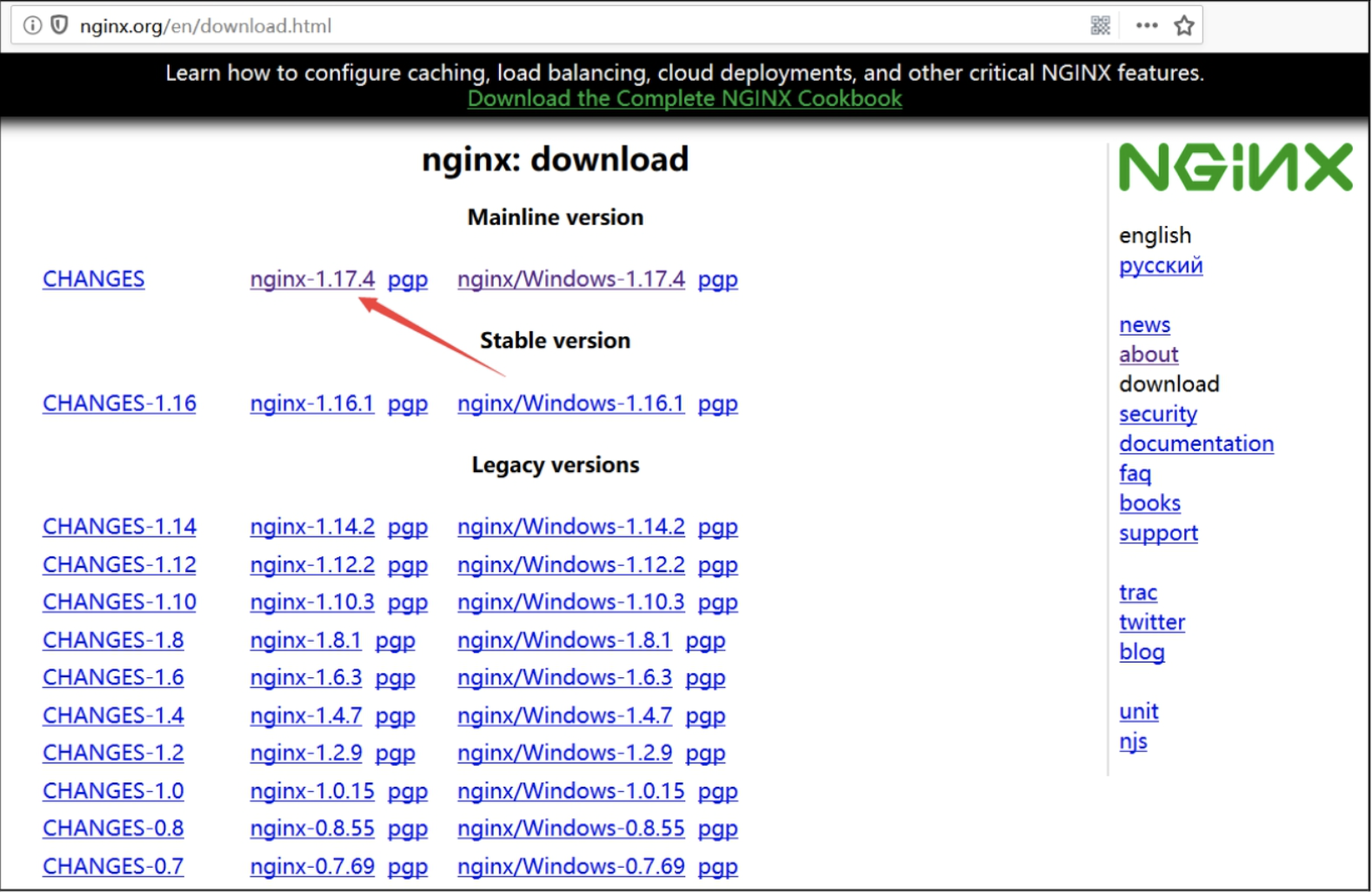Download nginx/Windows-1.12.2
Image resolution: width=1372 pixels, height=892 pixels.
click(571, 565)
